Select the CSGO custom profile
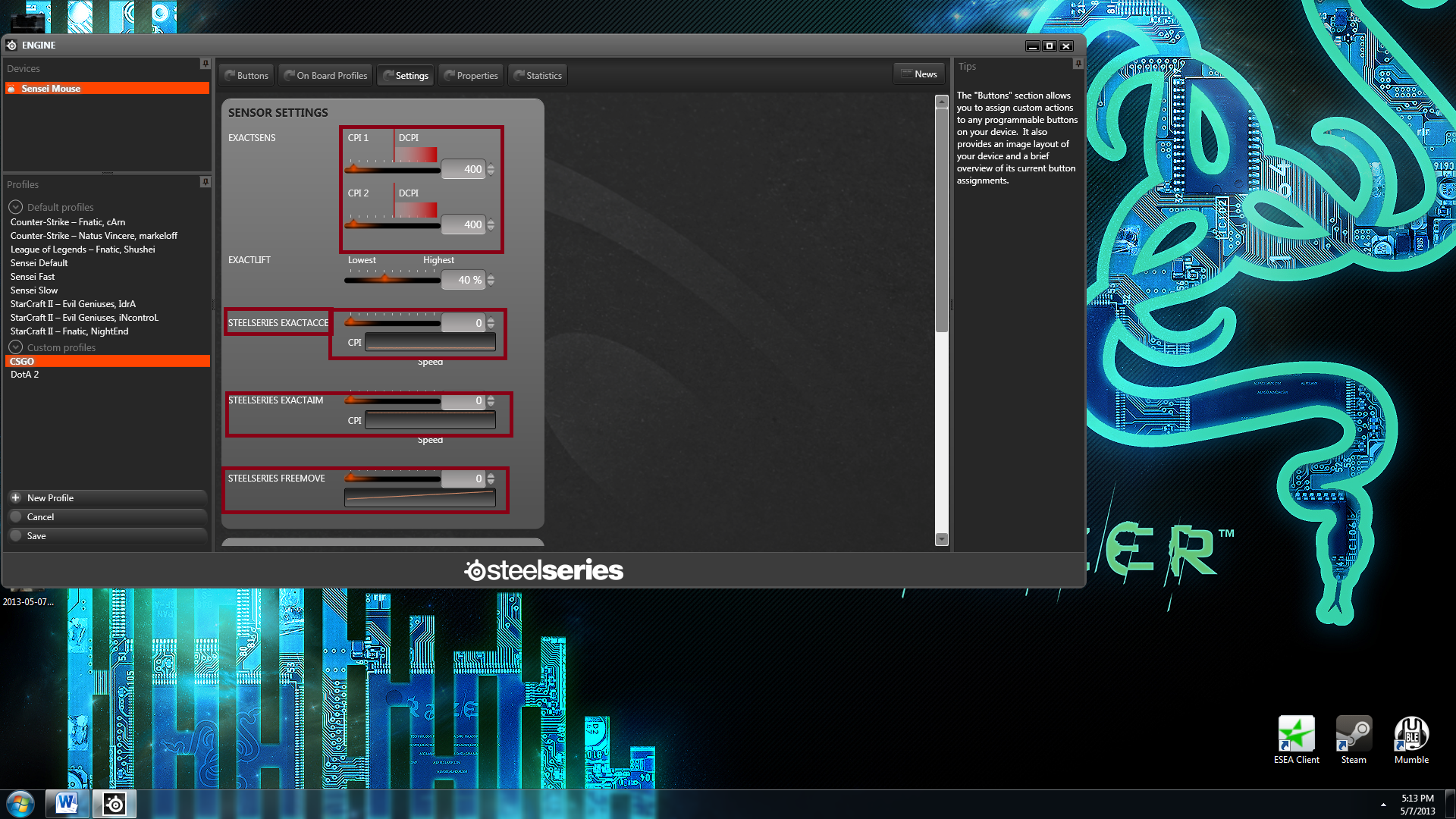1456x819 pixels. [x=107, y=362]
